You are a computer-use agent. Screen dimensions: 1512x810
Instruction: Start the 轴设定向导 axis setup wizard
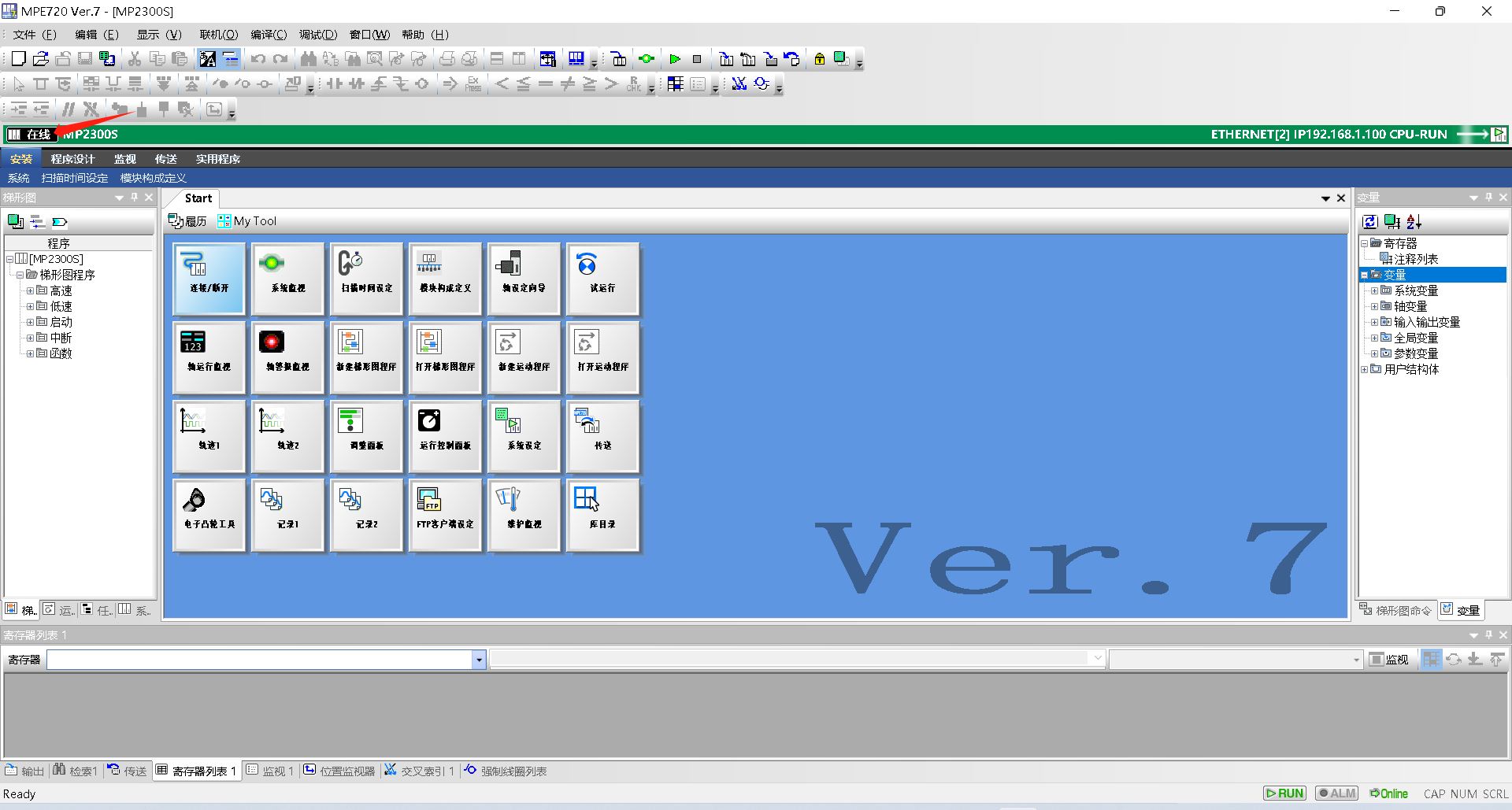[x=524, y=279]
